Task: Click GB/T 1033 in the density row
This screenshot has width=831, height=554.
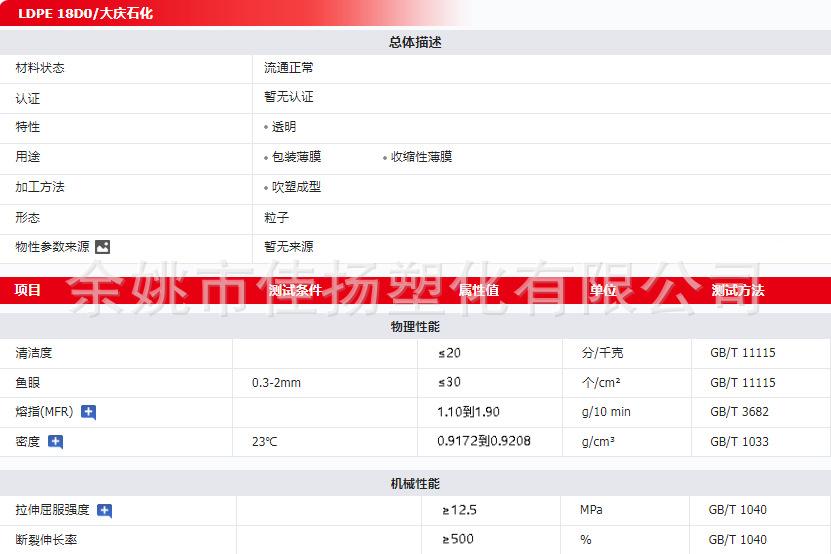Action: click(739, 442)
